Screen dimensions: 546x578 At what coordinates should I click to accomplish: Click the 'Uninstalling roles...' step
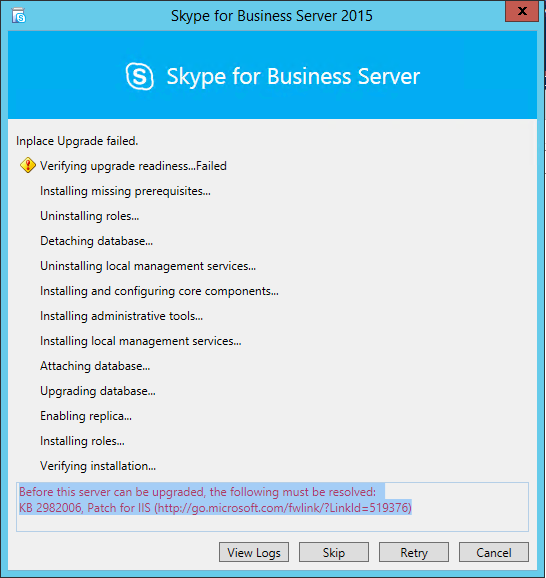click(x=90, y=216)
